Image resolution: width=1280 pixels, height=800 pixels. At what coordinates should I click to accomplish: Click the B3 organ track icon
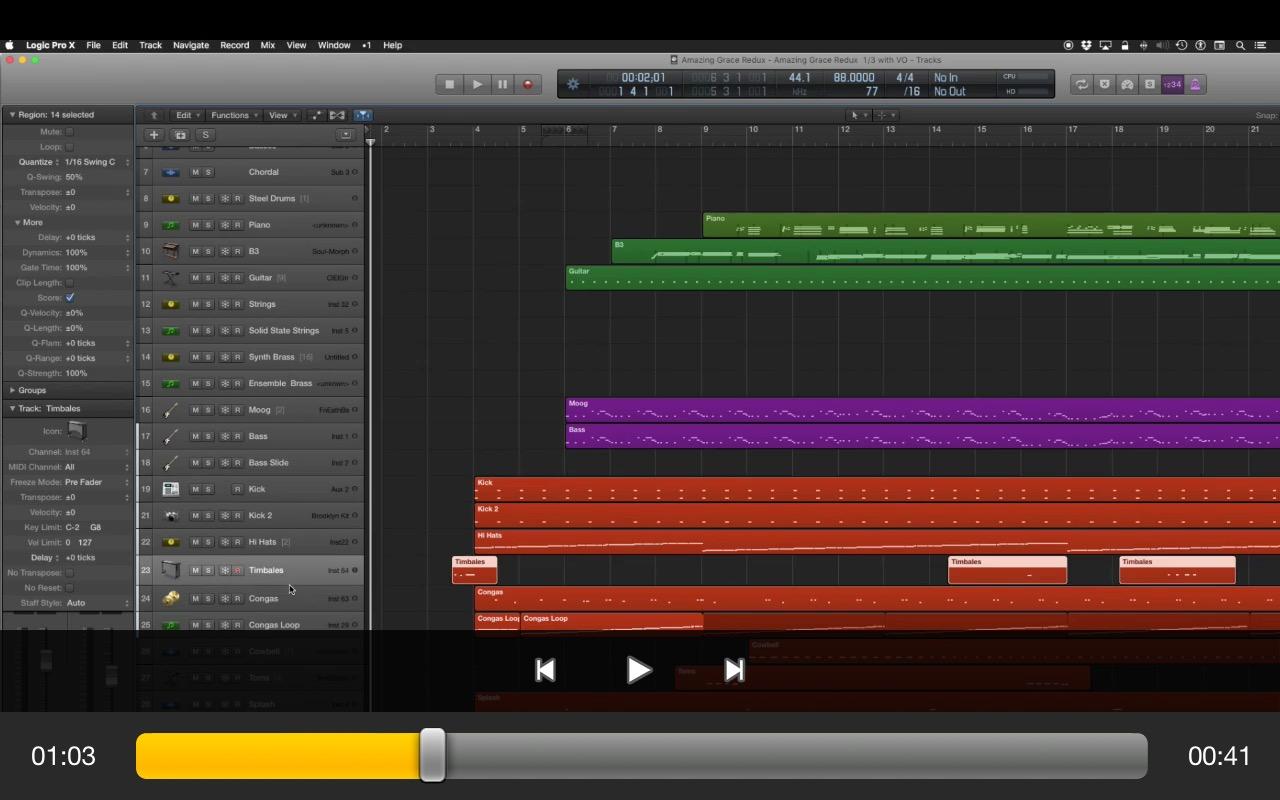[x=171, y=251]
